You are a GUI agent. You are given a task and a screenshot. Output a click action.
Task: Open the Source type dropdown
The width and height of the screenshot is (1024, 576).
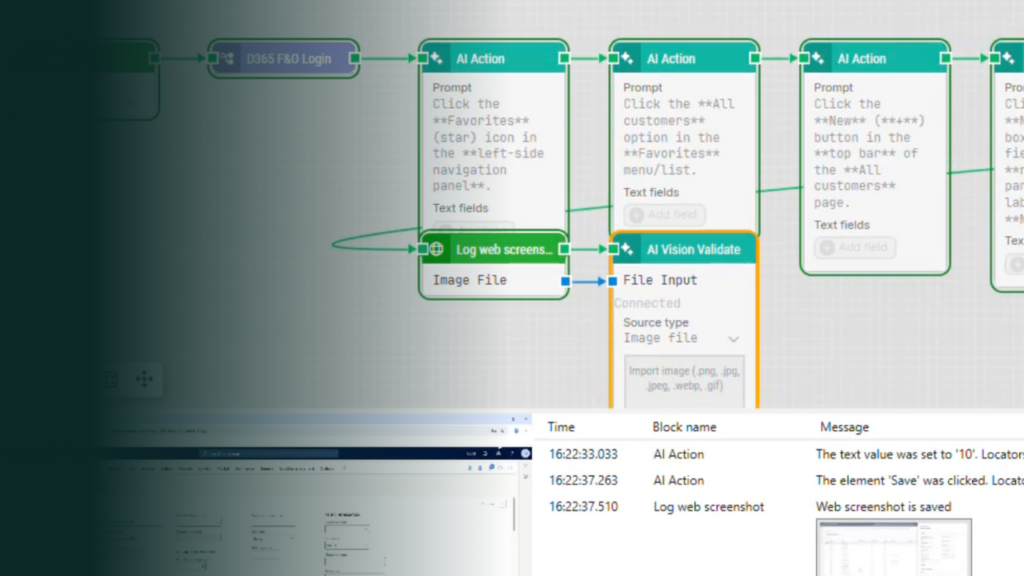(684, 338)
